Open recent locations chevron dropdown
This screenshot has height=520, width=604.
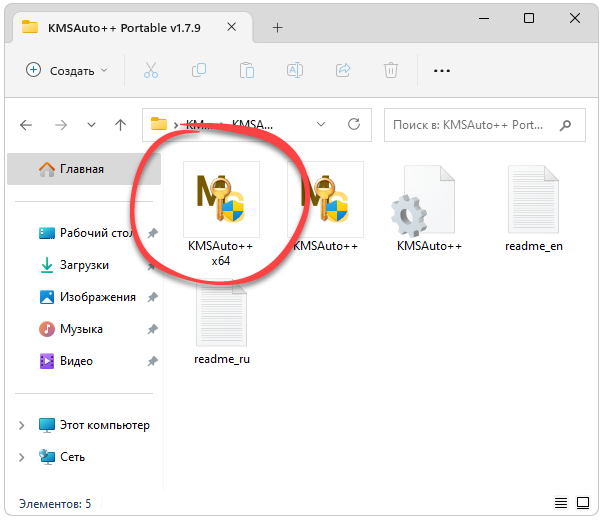coord(91,125)
